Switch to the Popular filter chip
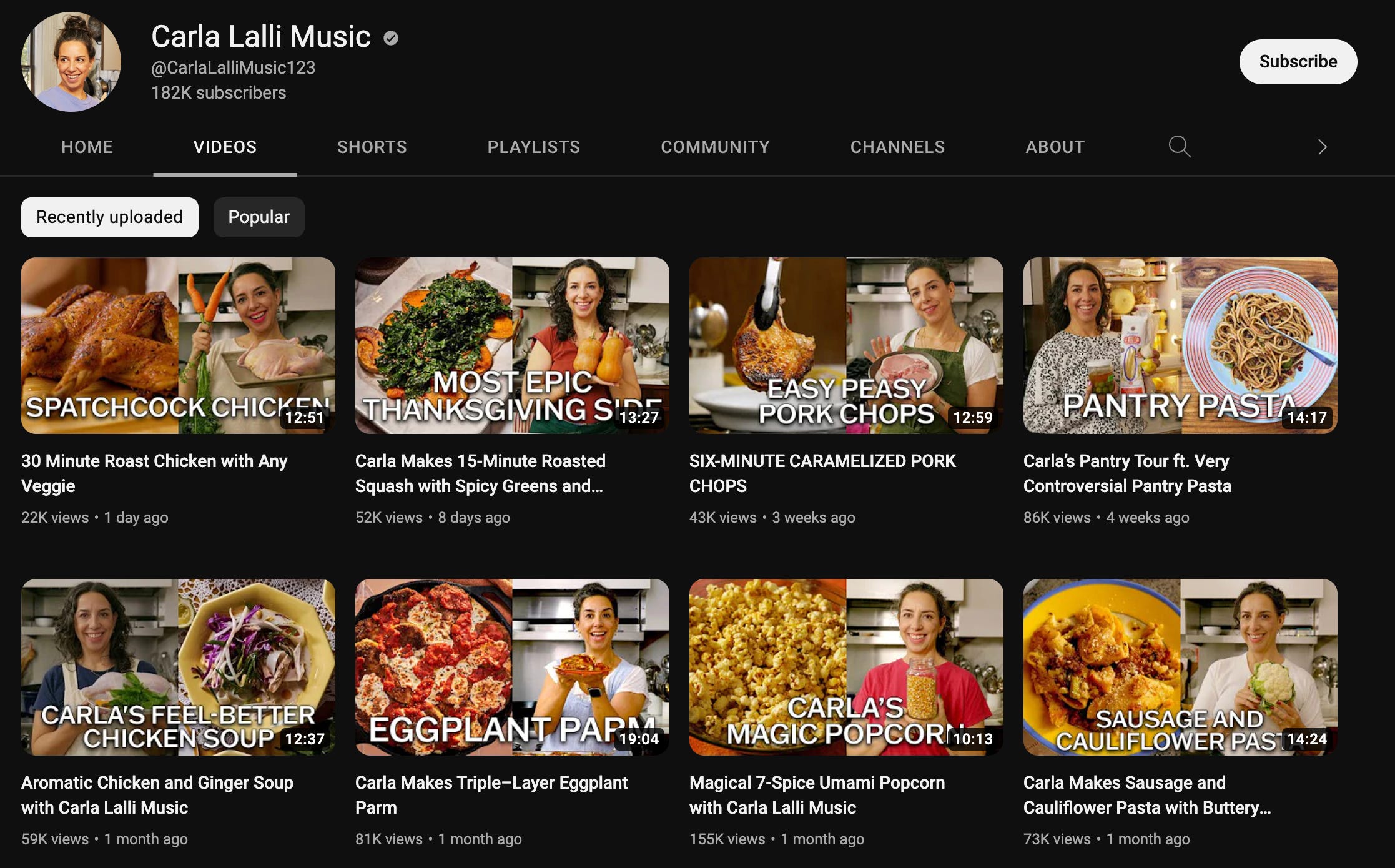The height and width of the screenshot is (868, 1395). tap(259, 217)
